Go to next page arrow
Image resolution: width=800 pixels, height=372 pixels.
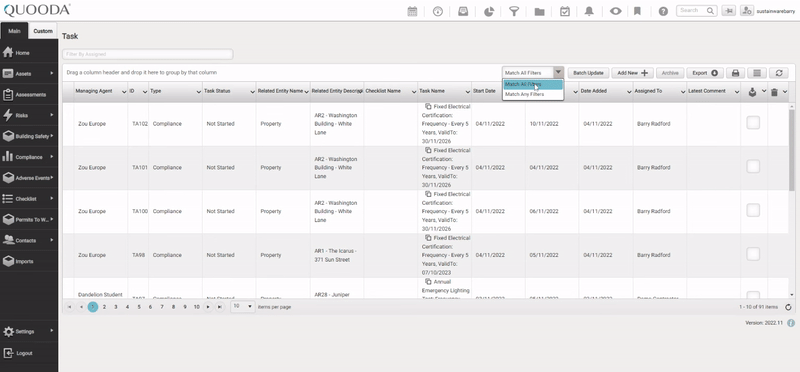tap(208, 307)
